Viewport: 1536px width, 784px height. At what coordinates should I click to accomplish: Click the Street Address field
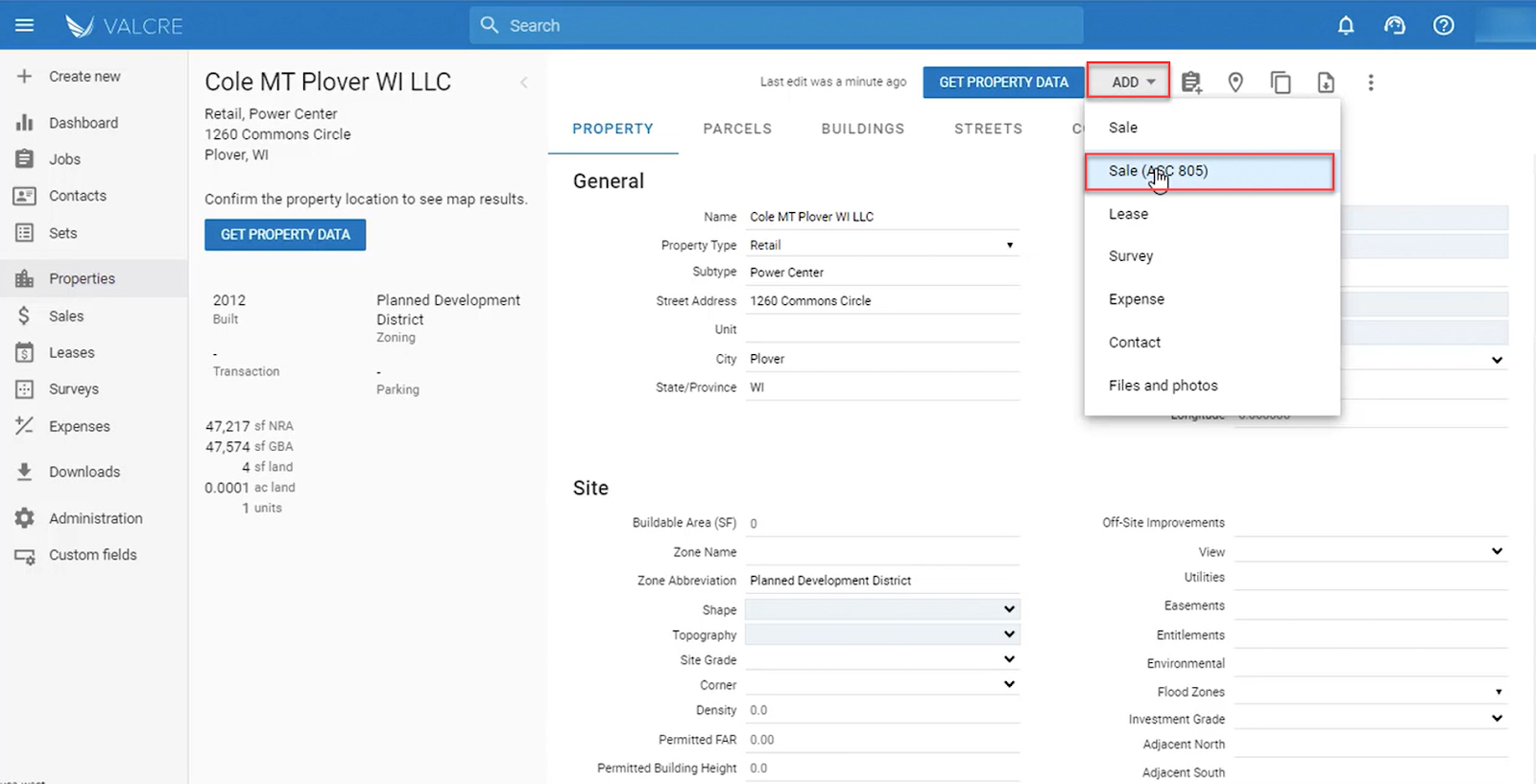point(882,301)
